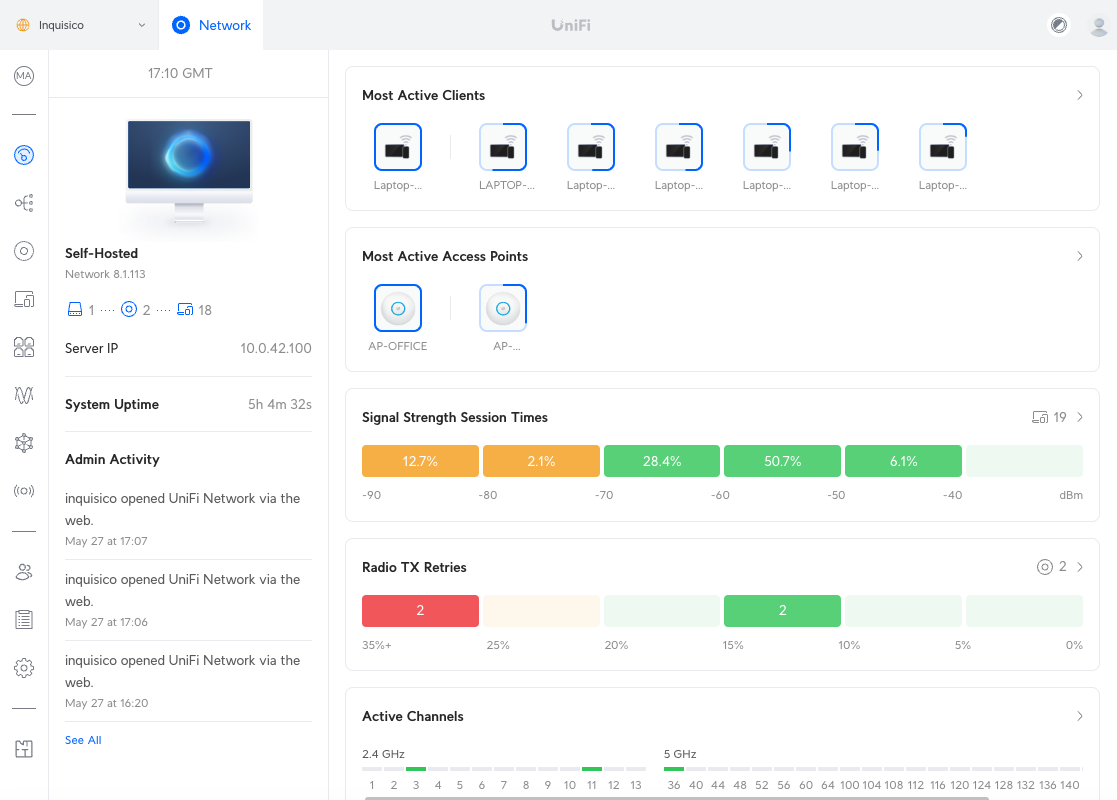Screen dimensions: 1117x800
Task: Toggle the dark theme contrast icon
Action: coord(1058,25)
